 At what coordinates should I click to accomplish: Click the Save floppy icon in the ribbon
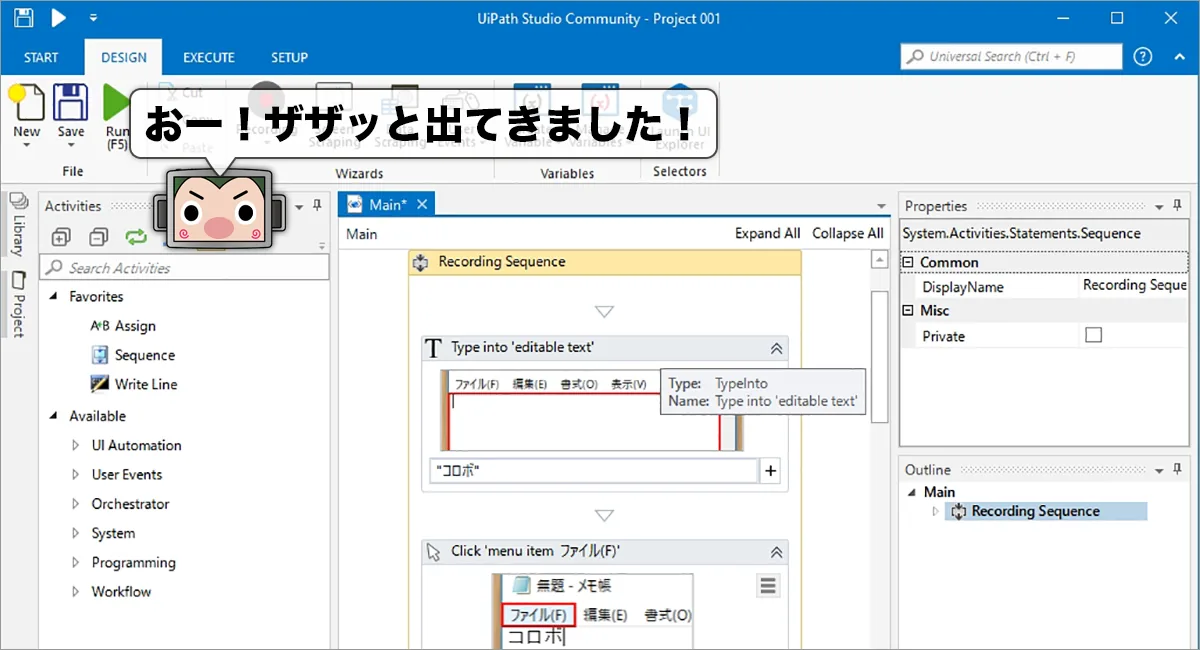click(x=70, y=105)
